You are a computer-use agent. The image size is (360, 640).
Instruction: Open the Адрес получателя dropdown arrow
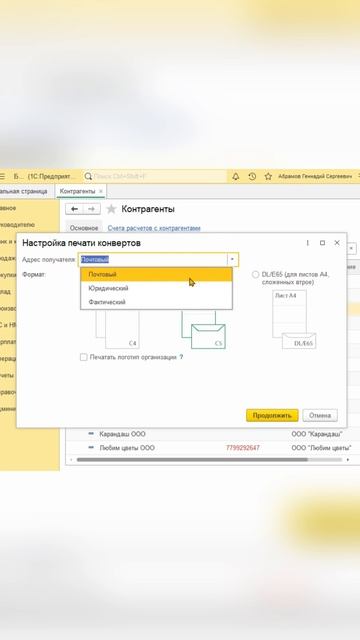(x=232, y=259)
